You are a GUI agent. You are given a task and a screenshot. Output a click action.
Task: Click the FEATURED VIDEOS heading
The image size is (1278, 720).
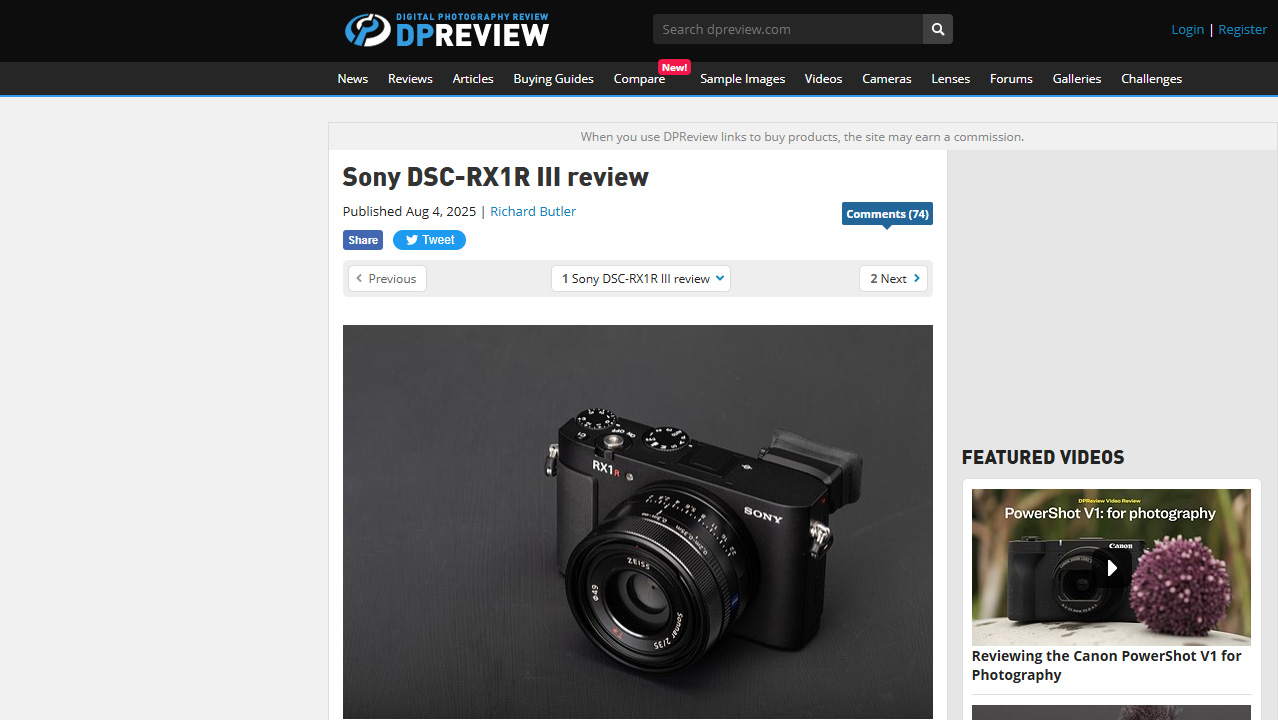[x=1043, y=457]
